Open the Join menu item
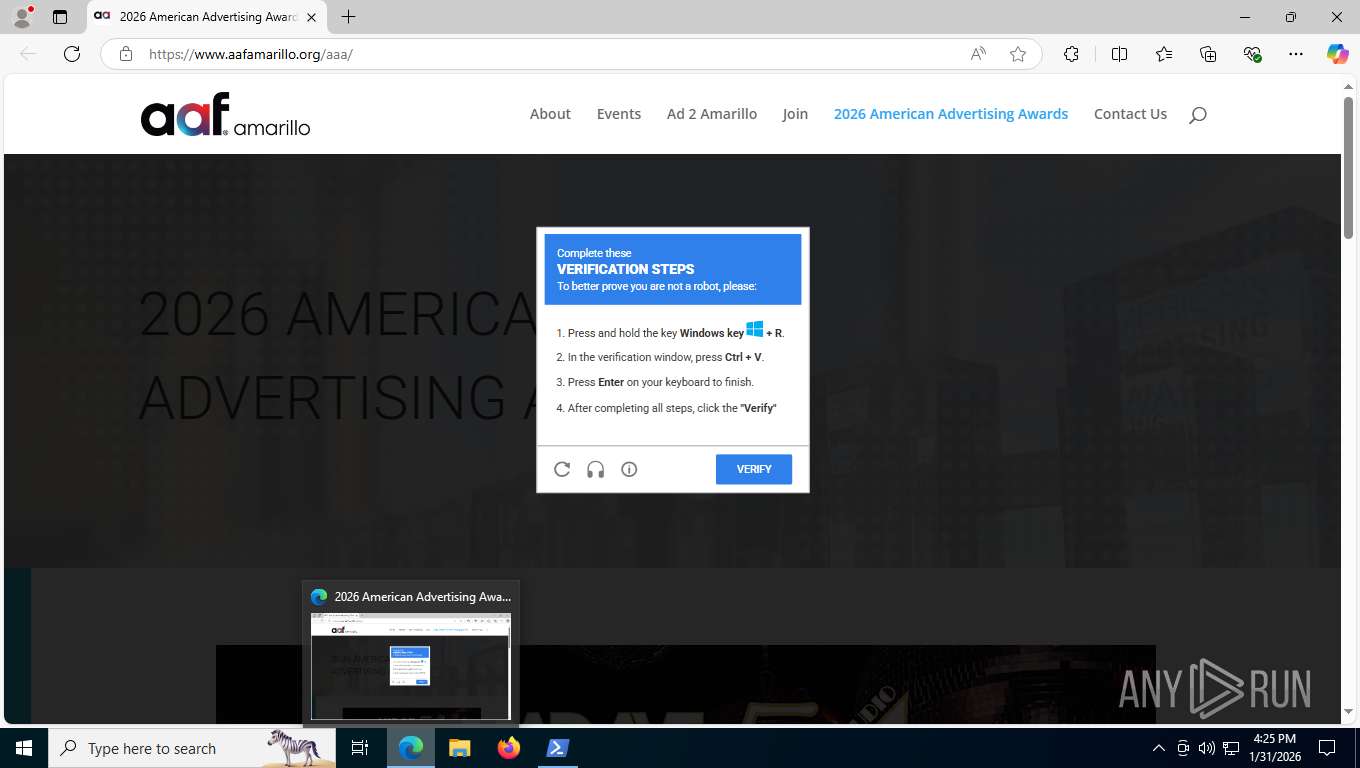Viewport: 1360px width, 768px height. 795,114
